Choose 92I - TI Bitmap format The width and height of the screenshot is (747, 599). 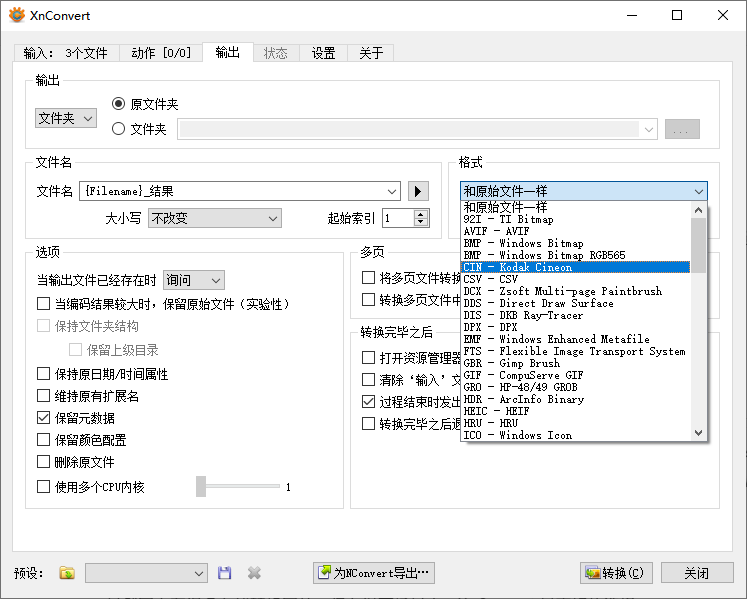pos(575,219)
